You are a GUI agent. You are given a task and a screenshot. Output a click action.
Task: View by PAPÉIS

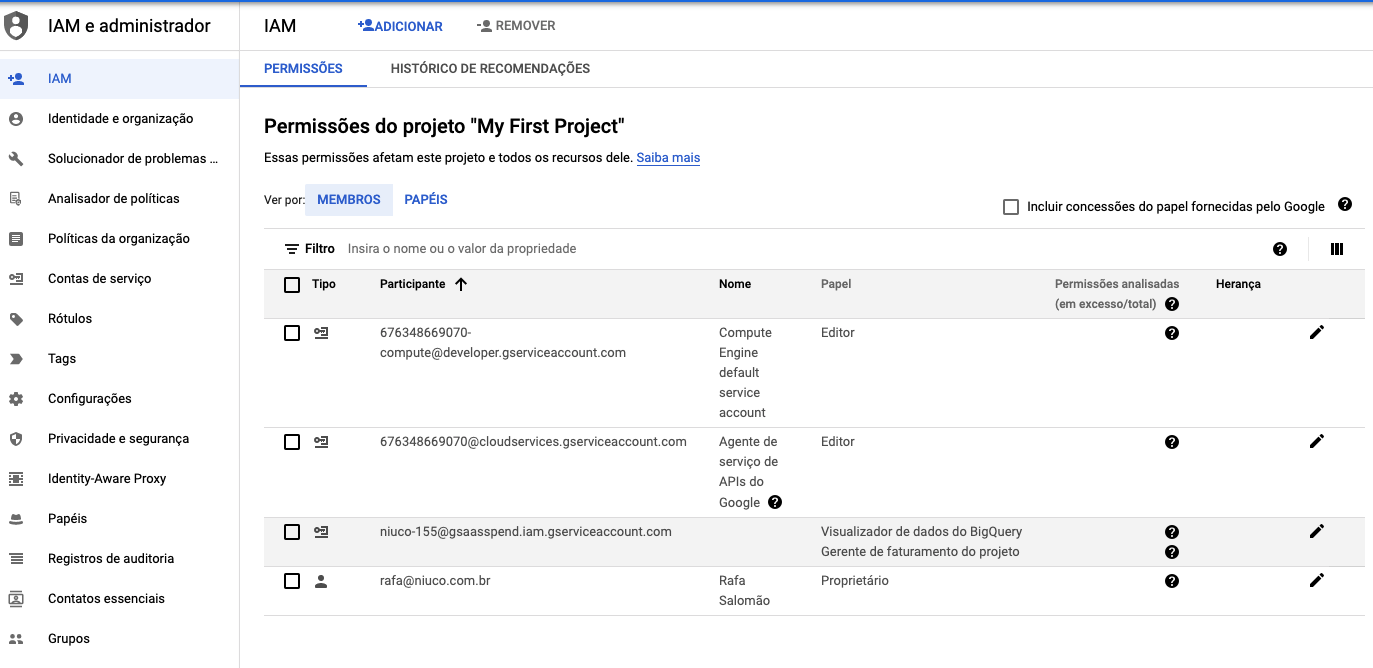(x=426, y=200)
